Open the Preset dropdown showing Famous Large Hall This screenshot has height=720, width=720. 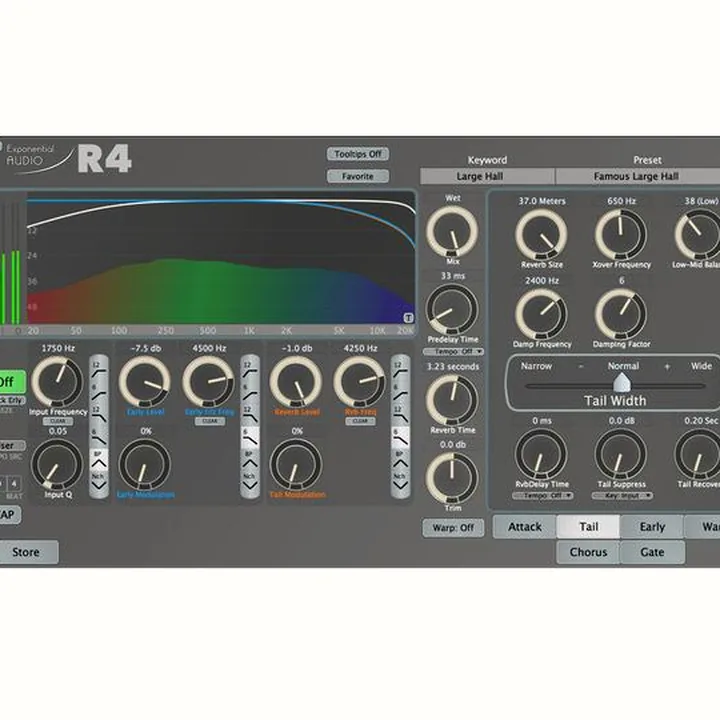pos(638,176)
